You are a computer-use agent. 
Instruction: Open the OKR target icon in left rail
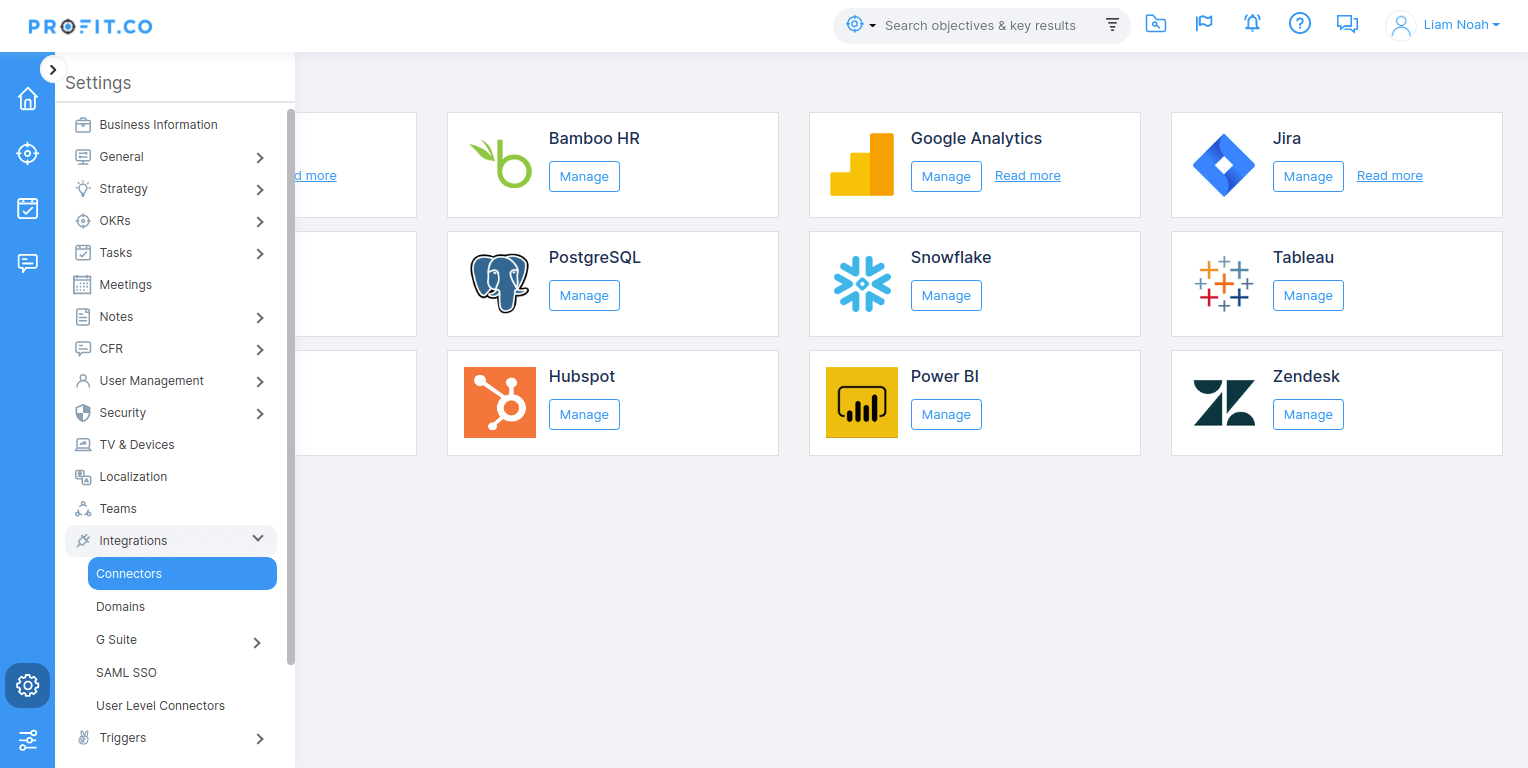[28, 154]
